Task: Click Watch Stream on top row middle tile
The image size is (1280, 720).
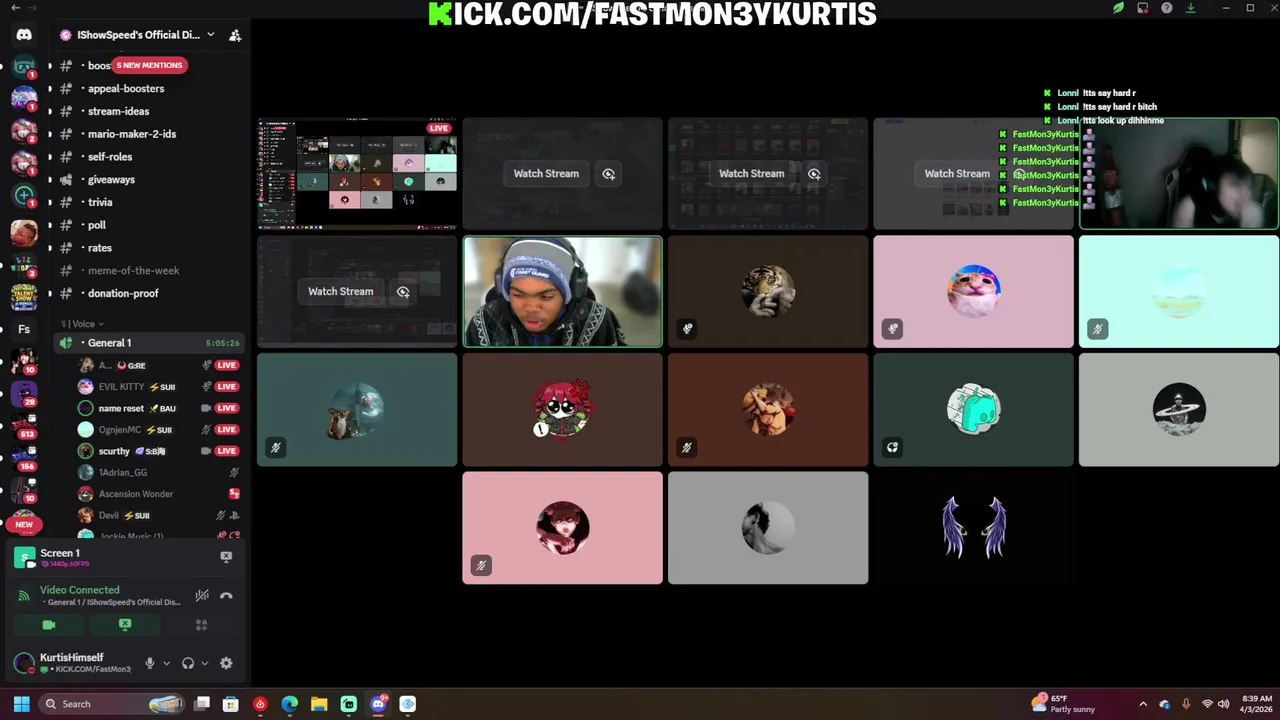Action: [752, 174]
